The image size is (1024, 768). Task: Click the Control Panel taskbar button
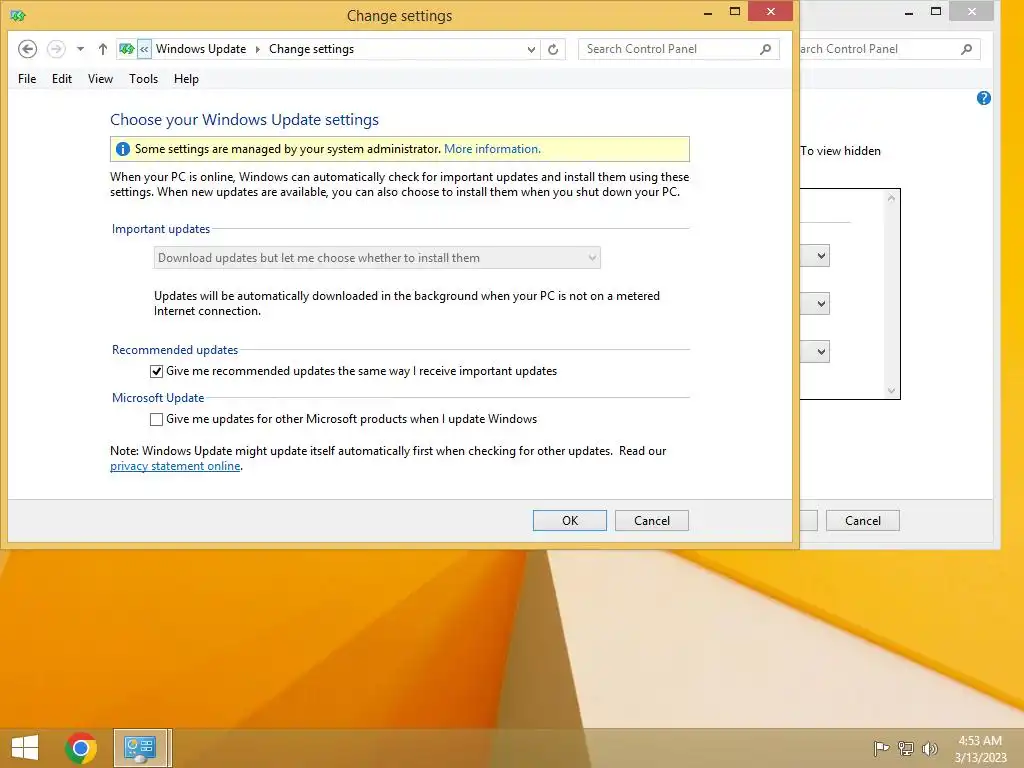point(142,748)
